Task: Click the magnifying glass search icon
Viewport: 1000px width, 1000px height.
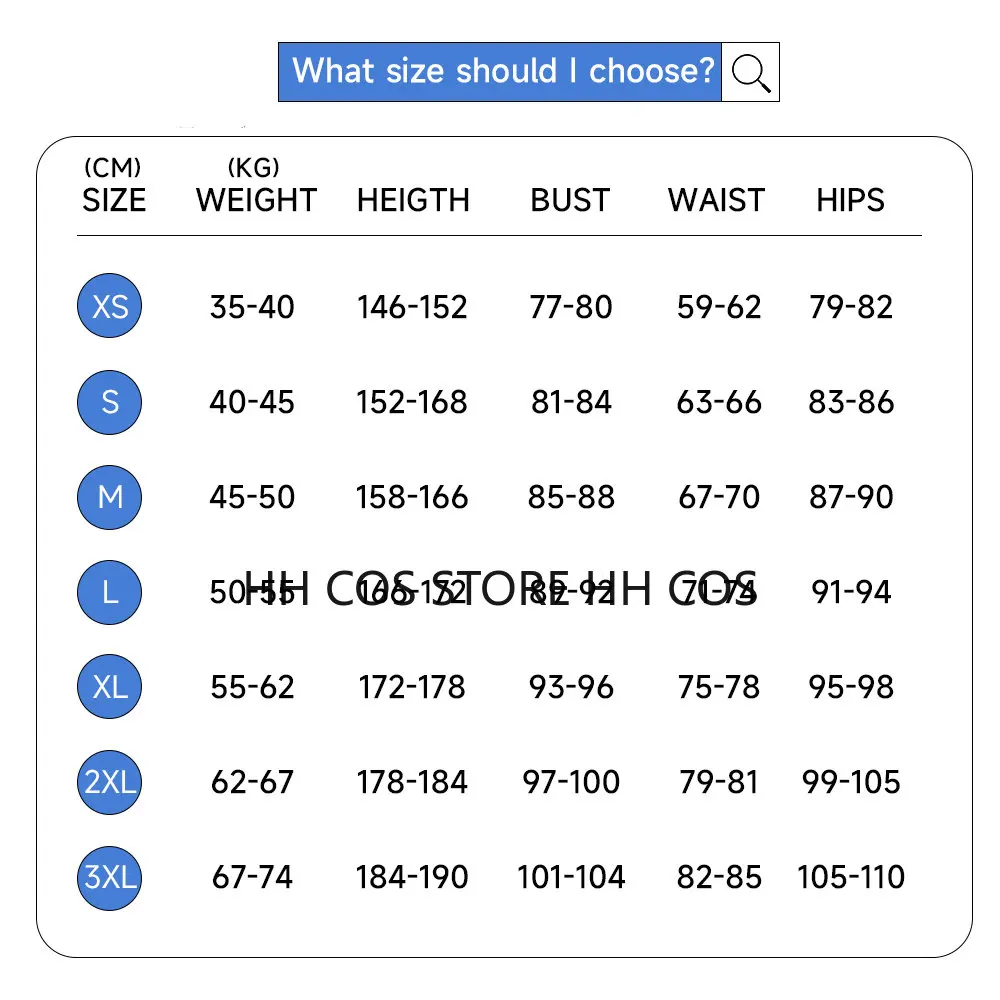Action: tap(750, 72)
